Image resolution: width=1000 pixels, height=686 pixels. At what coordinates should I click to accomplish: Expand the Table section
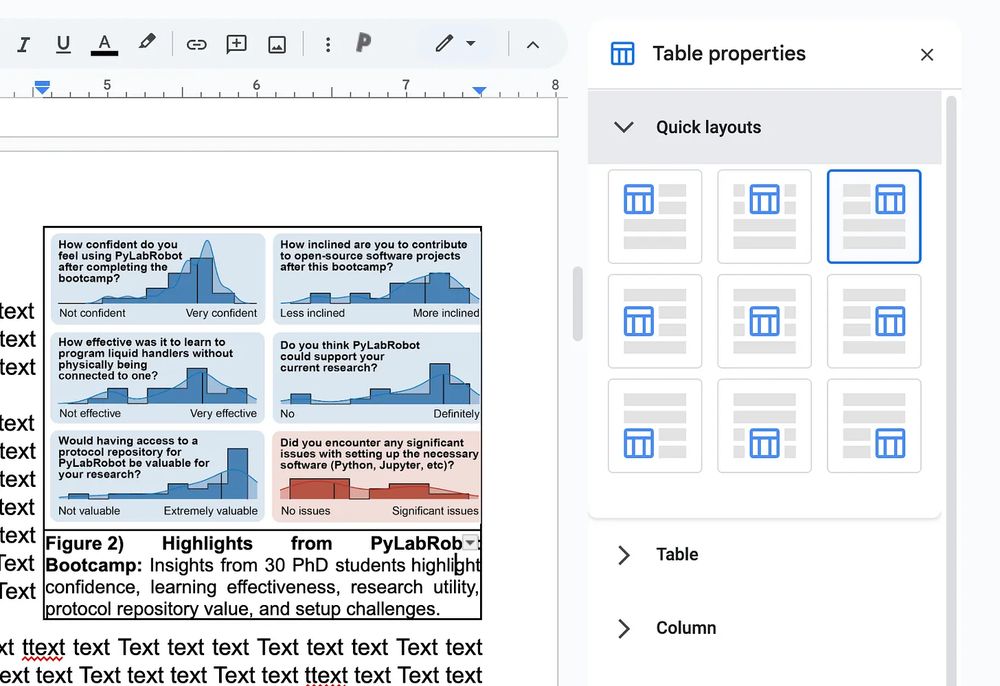624,555
